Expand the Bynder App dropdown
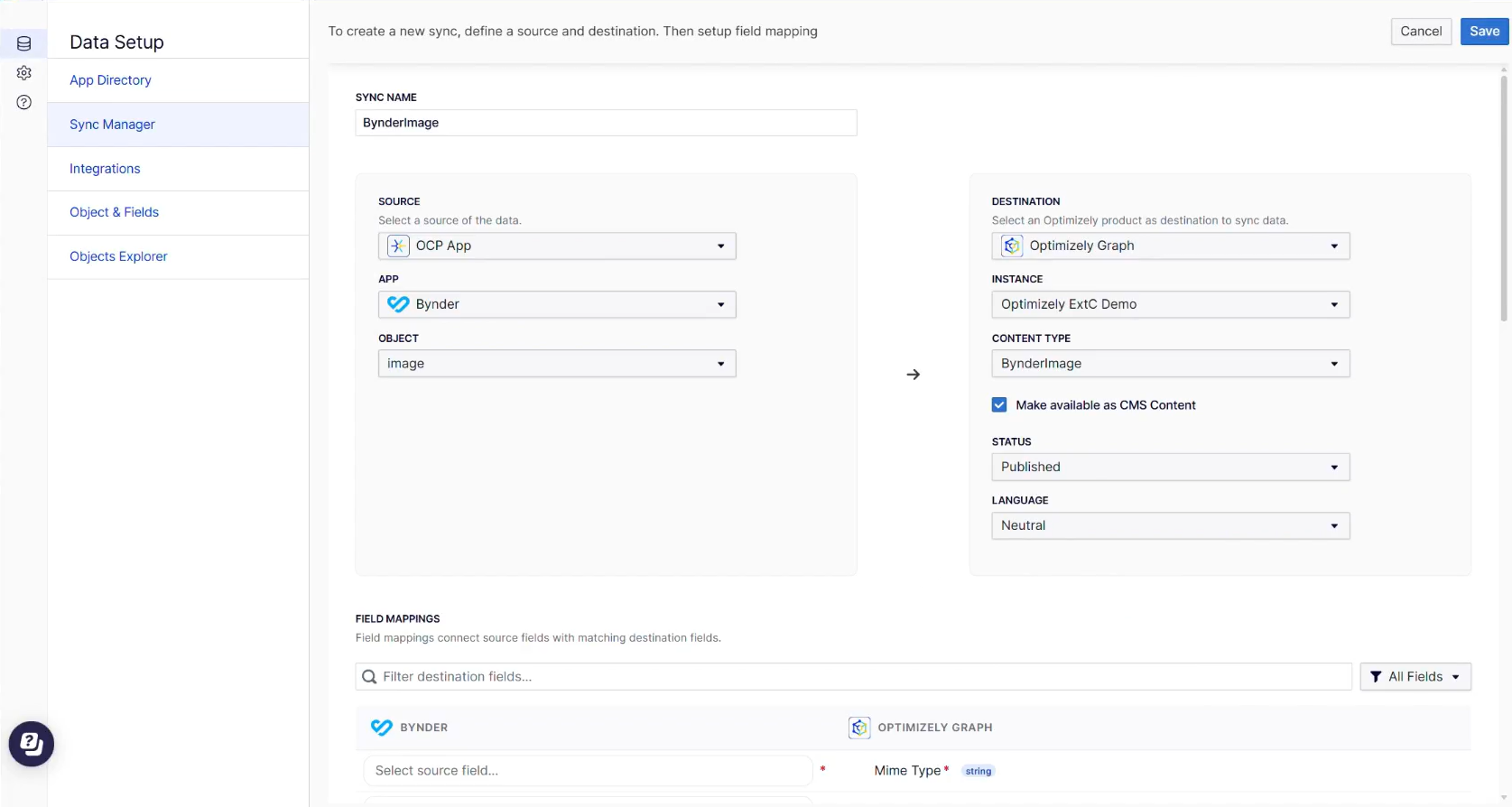 pyautogui.click(x=557, y=304)
